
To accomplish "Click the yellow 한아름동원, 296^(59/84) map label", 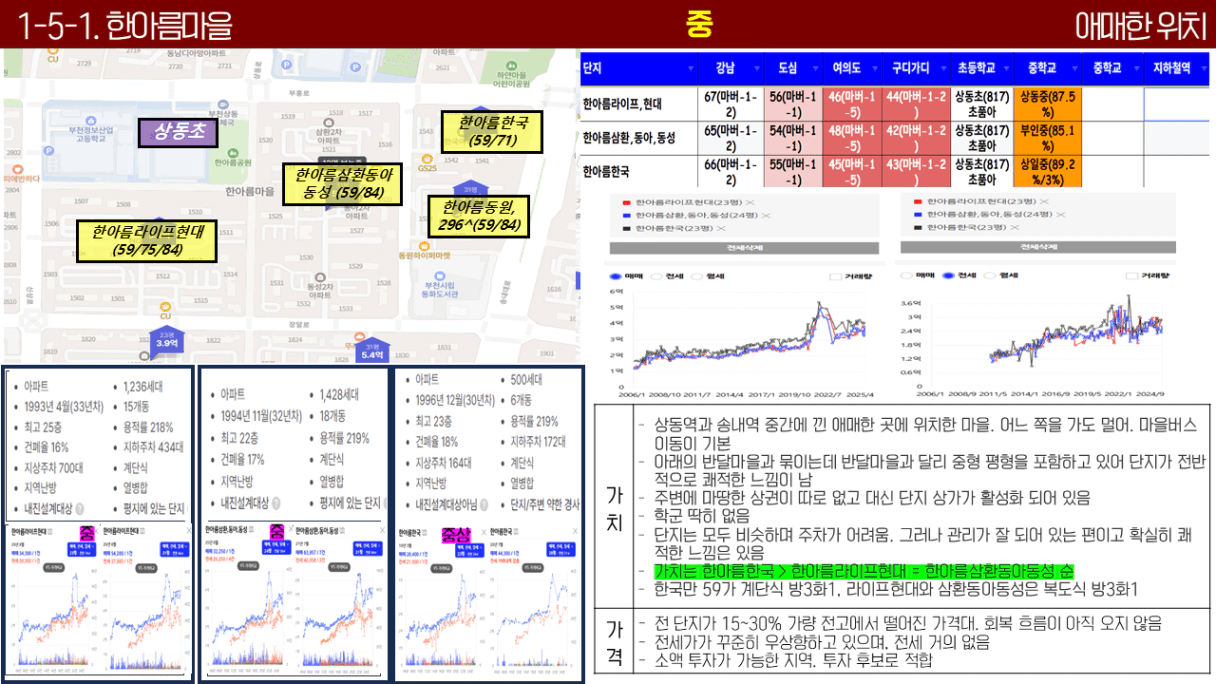I will pyautogui.click(x=478, y=216).
